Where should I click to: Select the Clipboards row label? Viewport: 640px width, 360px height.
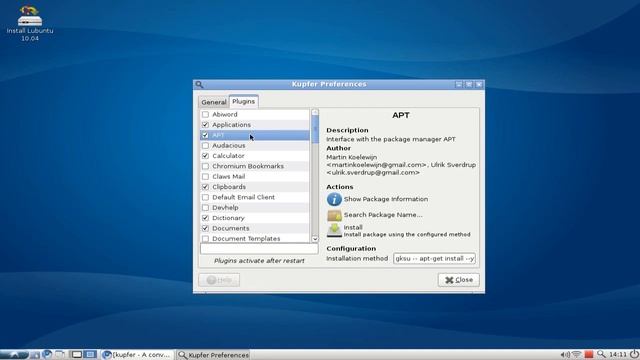coord(229,187)
